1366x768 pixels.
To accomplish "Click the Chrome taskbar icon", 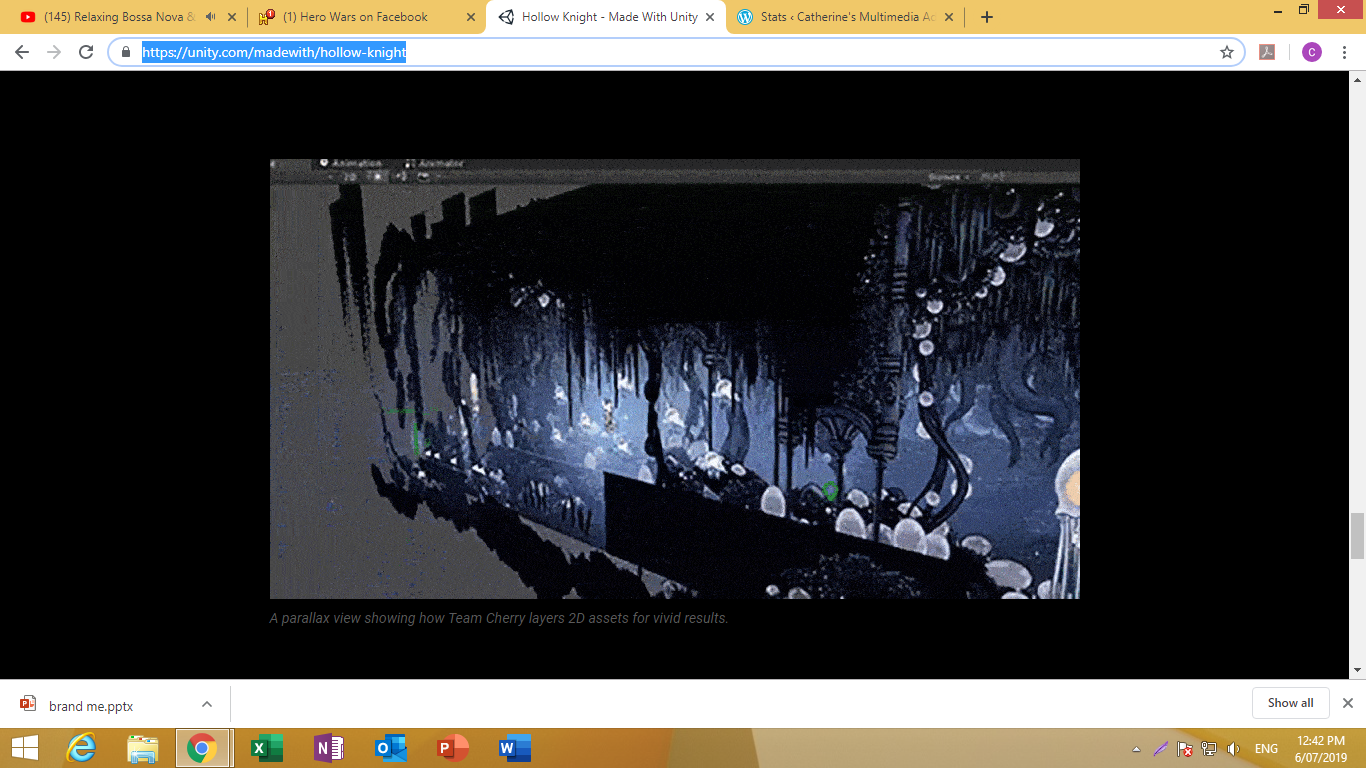I will (202, 748).
